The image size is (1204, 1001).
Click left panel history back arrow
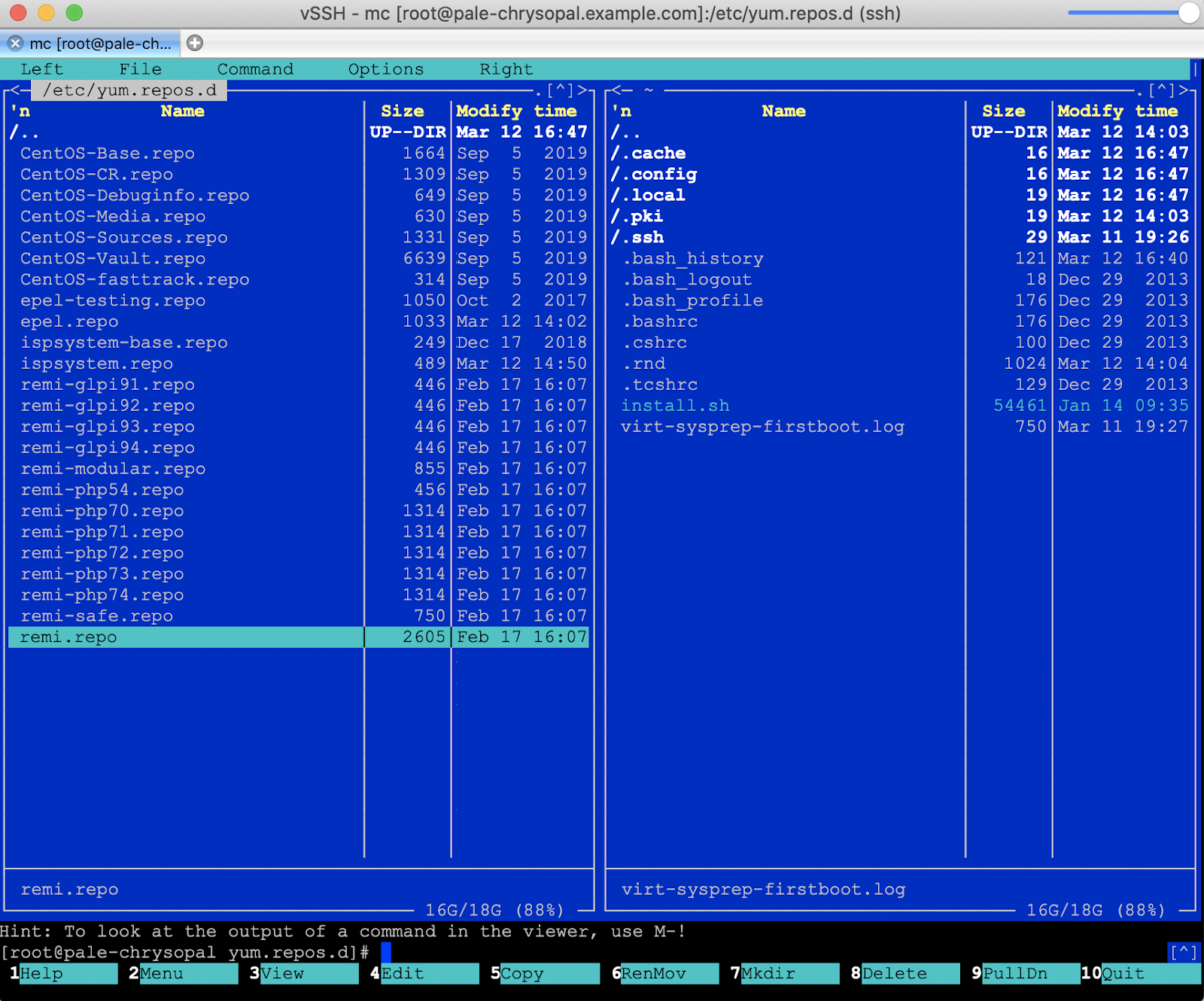point(15,90)
